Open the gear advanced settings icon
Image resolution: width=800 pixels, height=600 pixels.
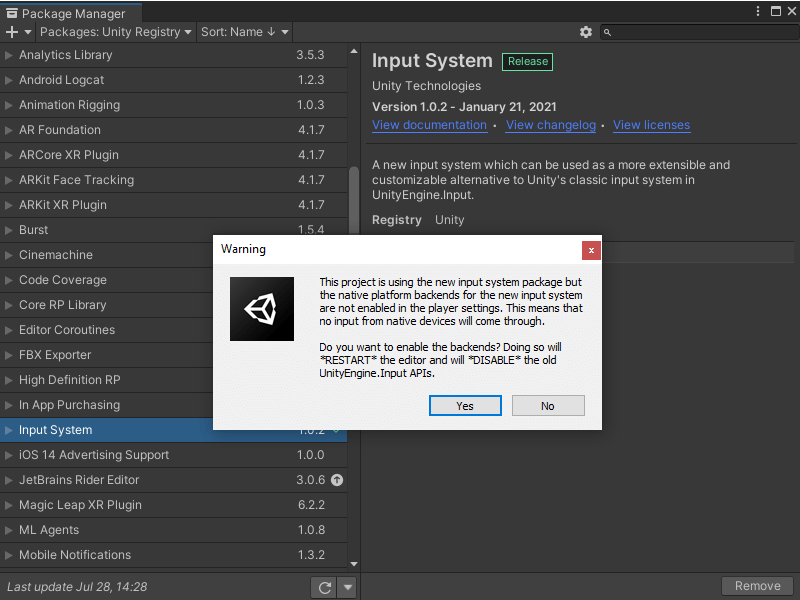[586, 32]
